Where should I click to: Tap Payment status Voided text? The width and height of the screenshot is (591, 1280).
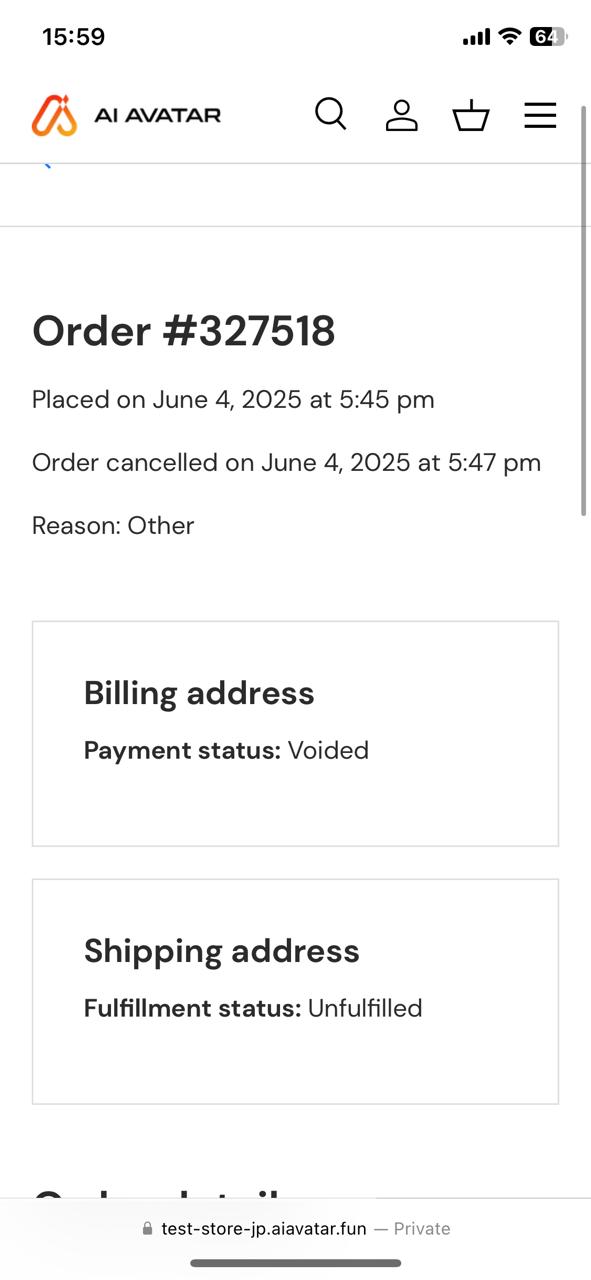(226, 751)
